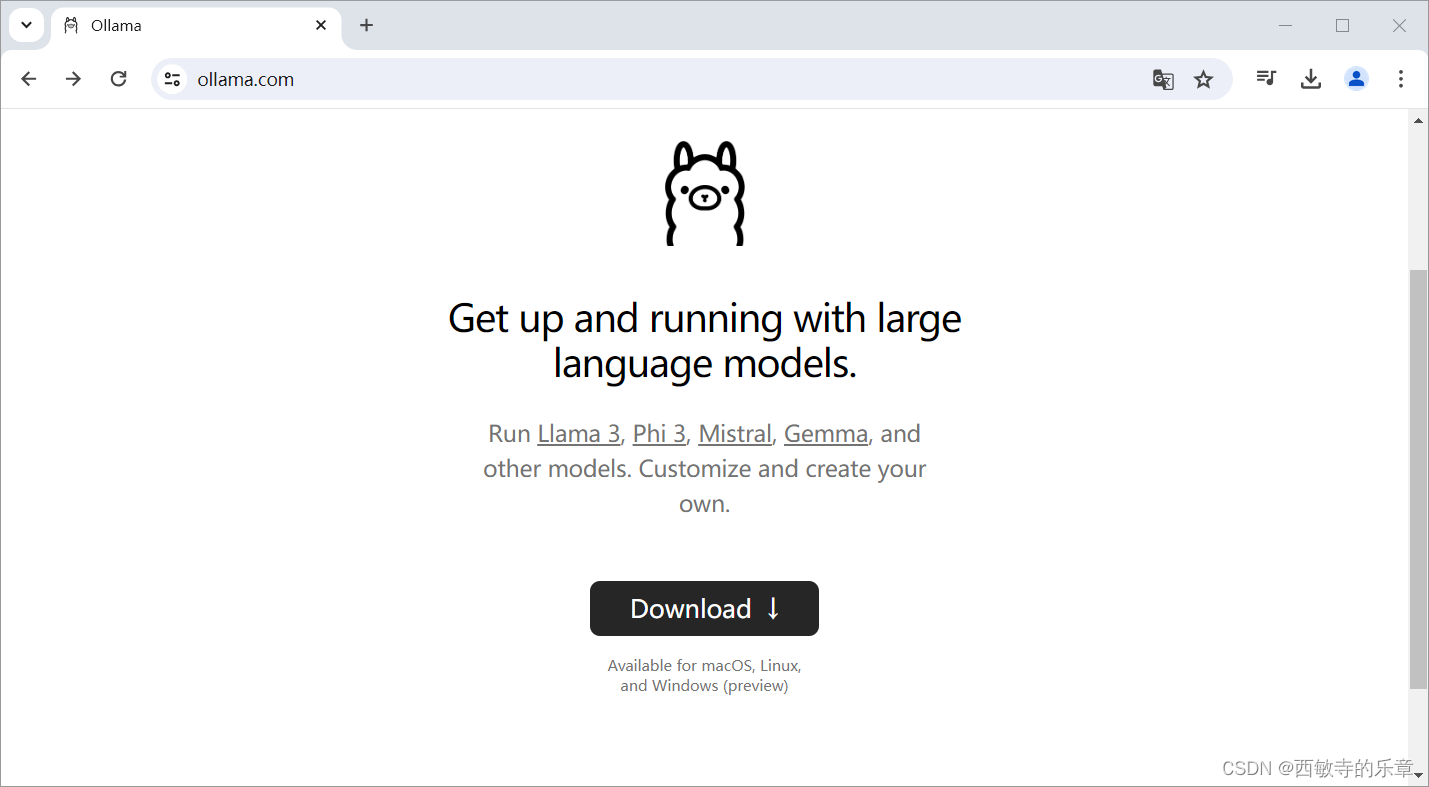This screenshot has width=1429, height=787.
Task: Open a new tab with plus button
Action: [x=366, y=25]
